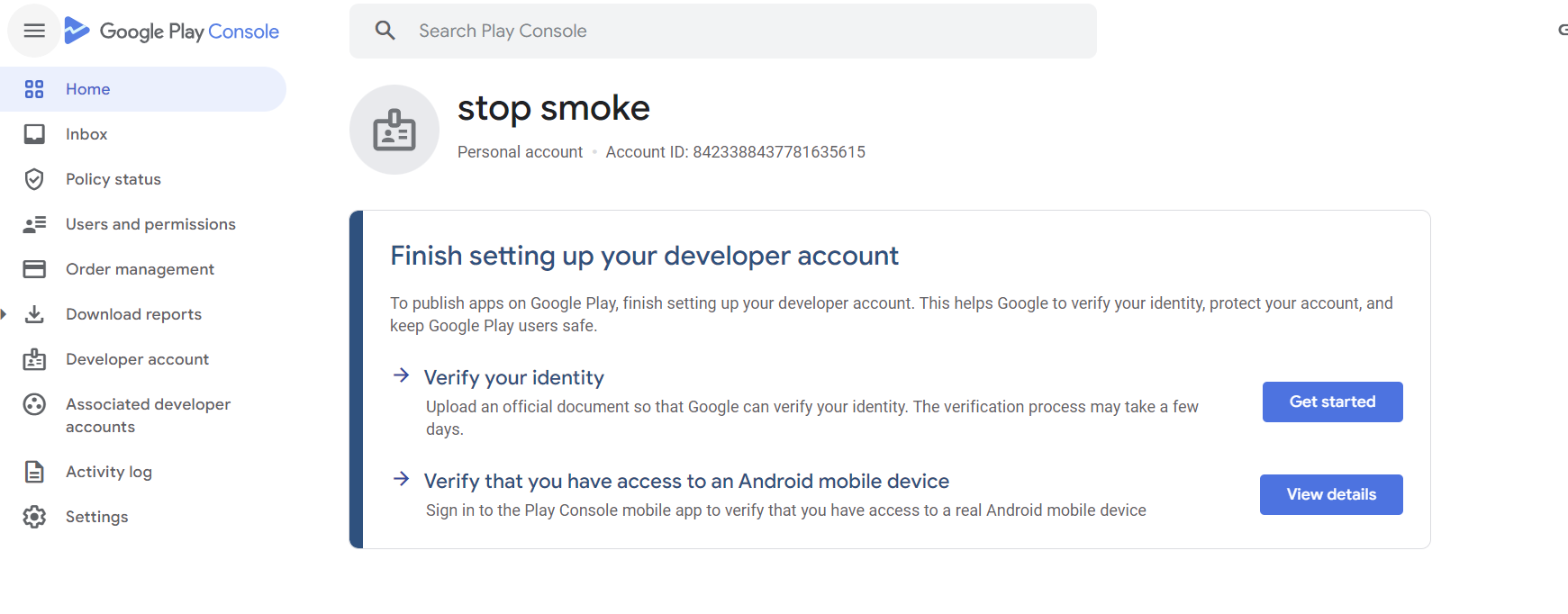Open Developer account page
1568x614 pixels.
point(143,359)
